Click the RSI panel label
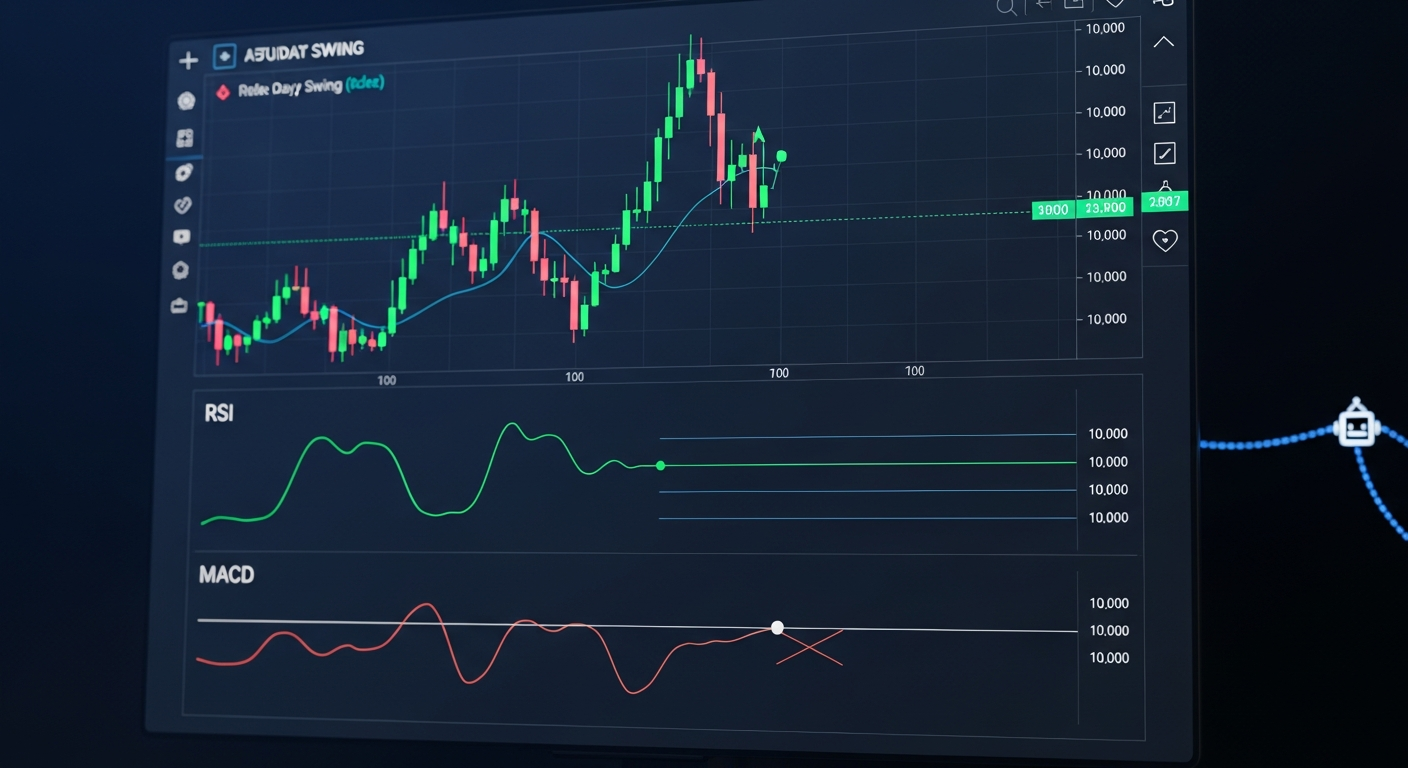The image size is (1408, 768). (219, 413)
